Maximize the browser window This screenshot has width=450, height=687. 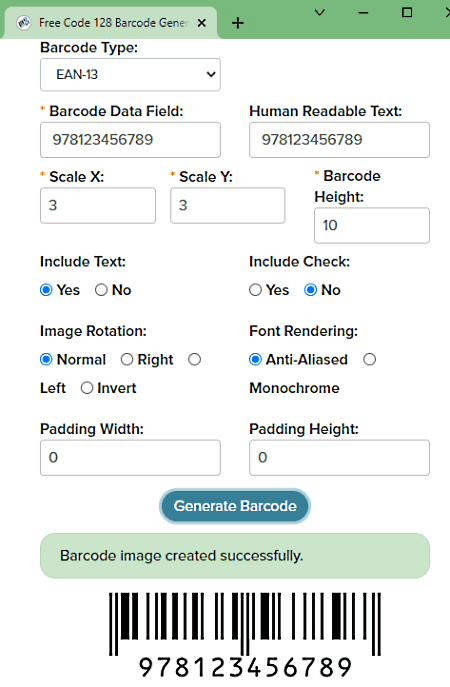[x=407, y=12]
